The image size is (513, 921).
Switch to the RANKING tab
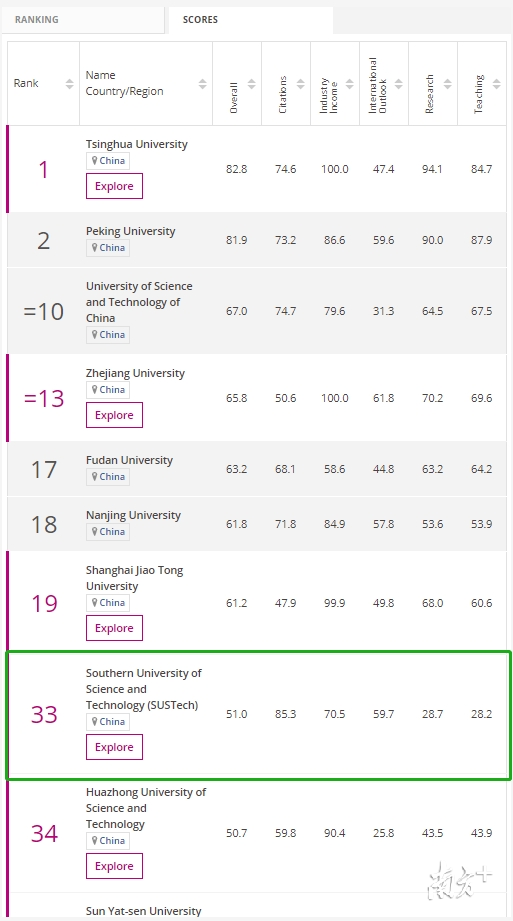[82, 20]
